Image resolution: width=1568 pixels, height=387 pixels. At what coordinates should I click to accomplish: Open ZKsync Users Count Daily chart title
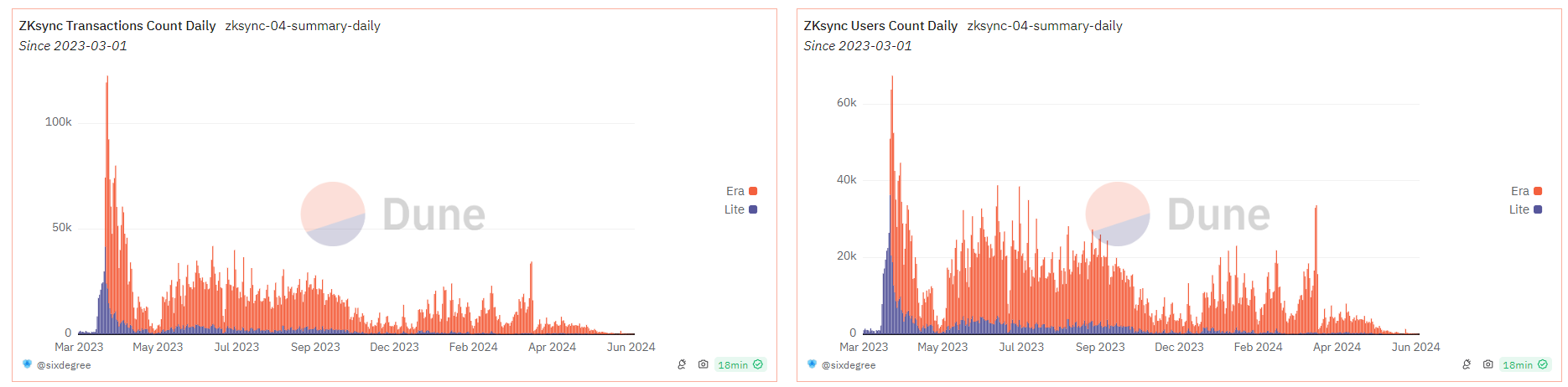(880, 26)
